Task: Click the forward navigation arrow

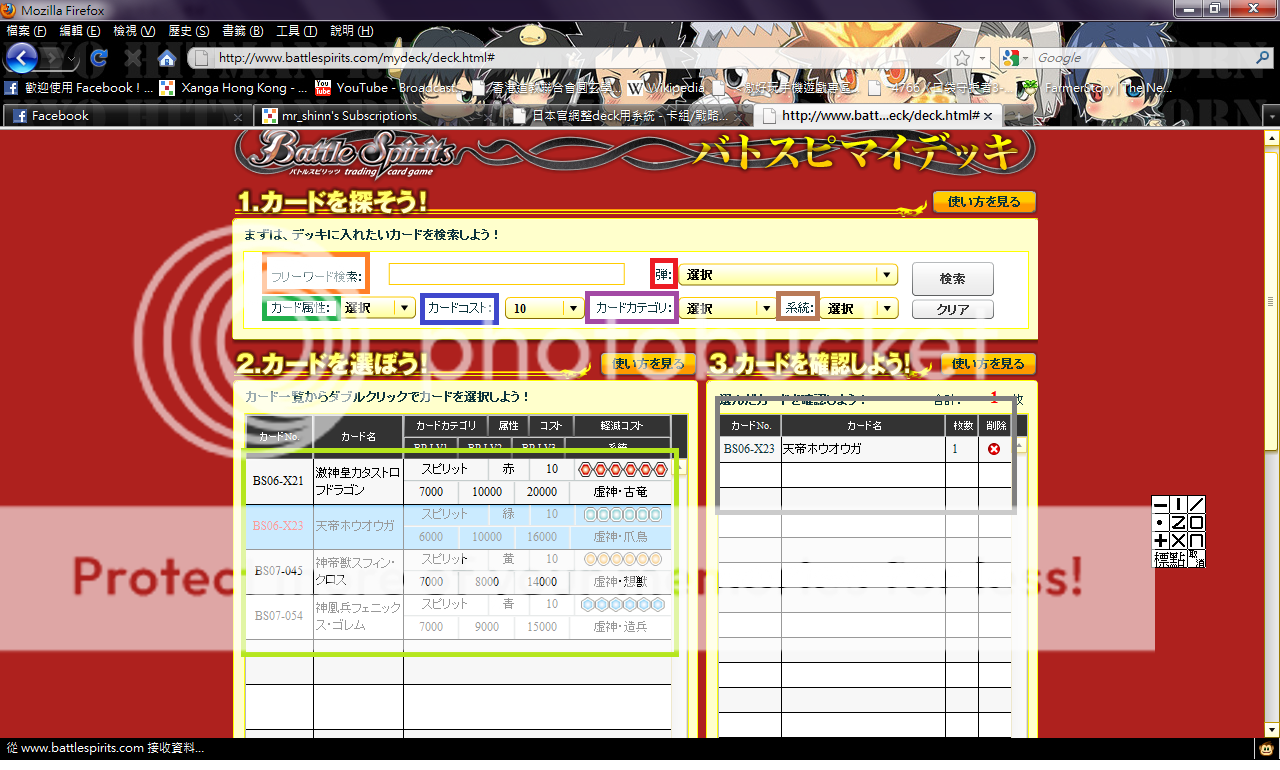Action: (51, 58)
